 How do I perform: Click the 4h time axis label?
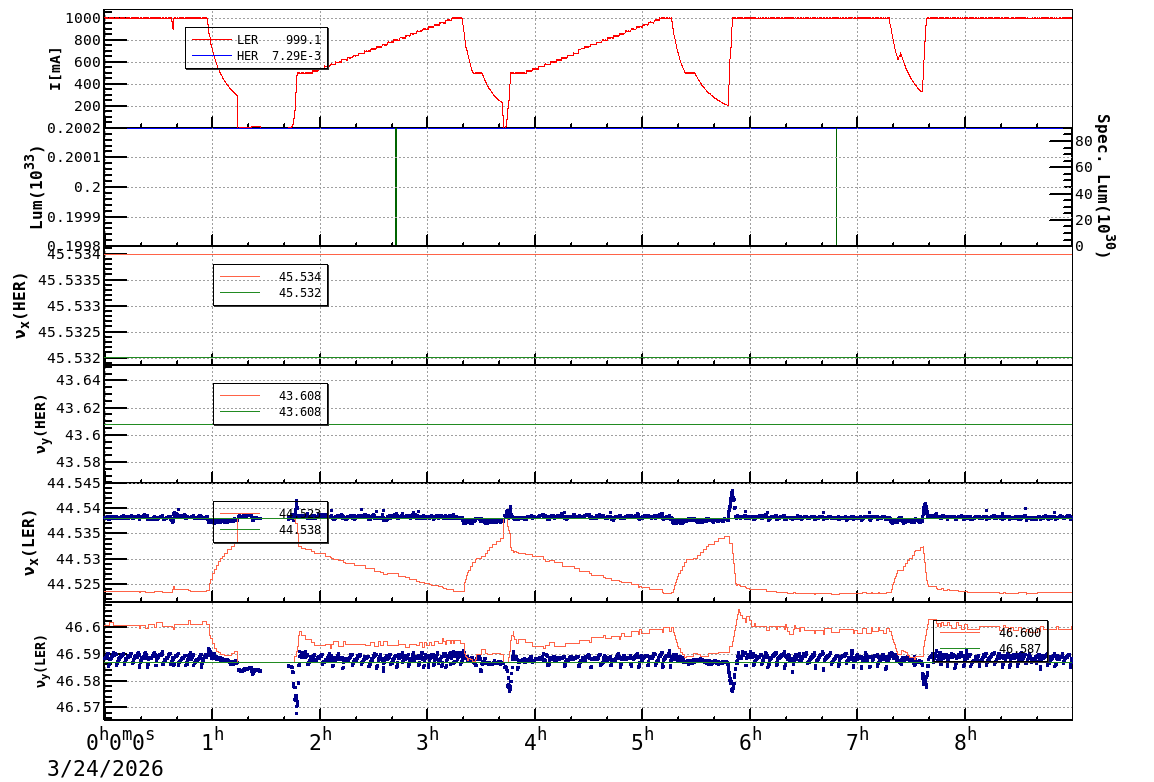click(x=535, y=740)
